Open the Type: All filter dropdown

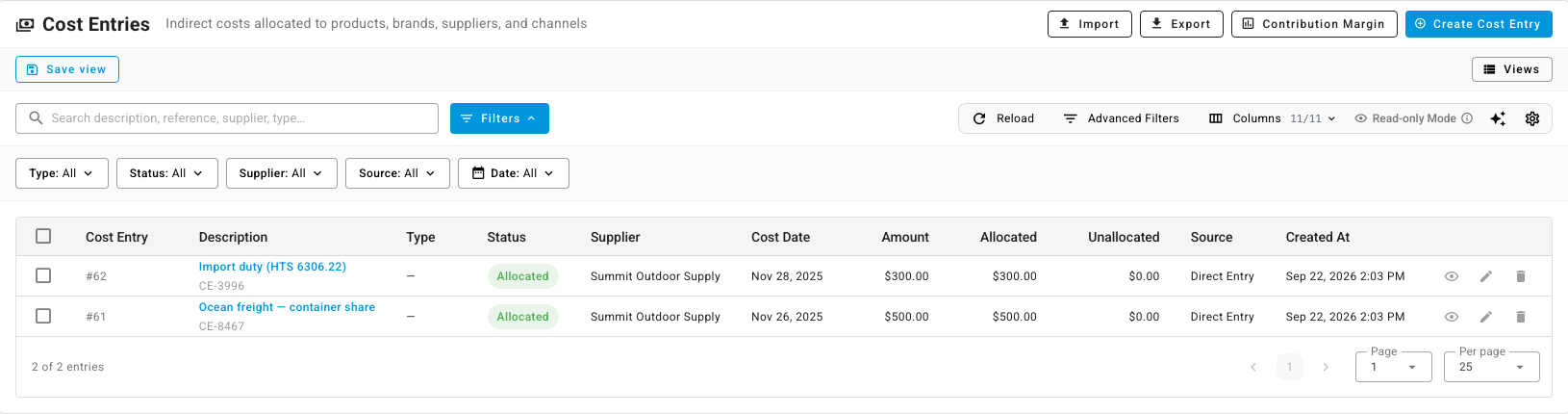click(62, 173)
